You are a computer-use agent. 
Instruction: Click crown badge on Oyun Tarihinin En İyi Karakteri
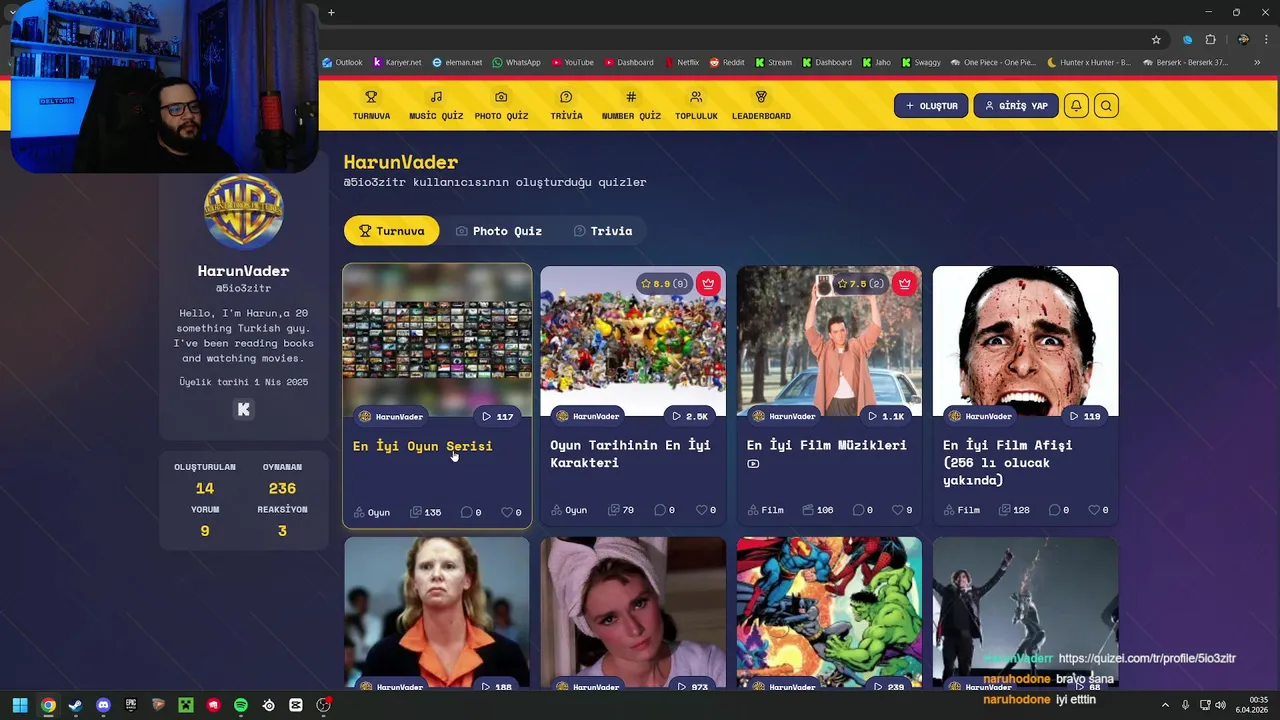click(x=708, y=284)
